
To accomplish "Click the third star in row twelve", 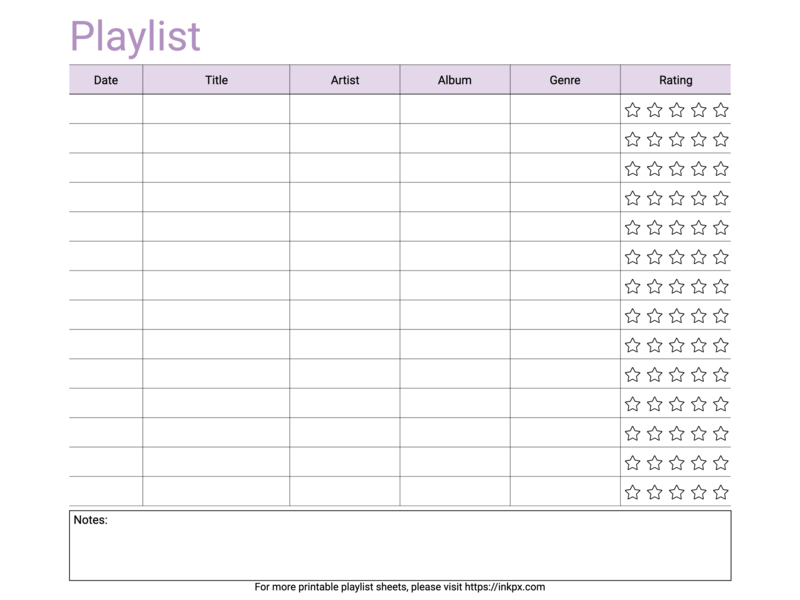I will 677,433.
